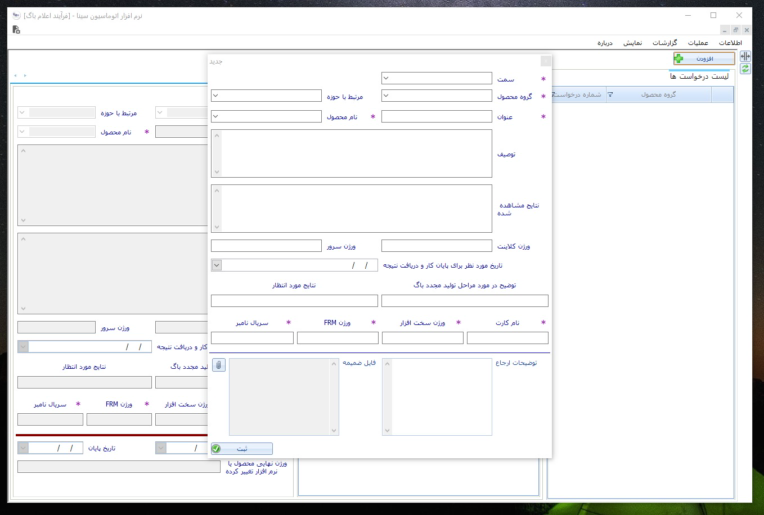Open the گزارشات menu
764x515 pixels.
click(665, 43)
